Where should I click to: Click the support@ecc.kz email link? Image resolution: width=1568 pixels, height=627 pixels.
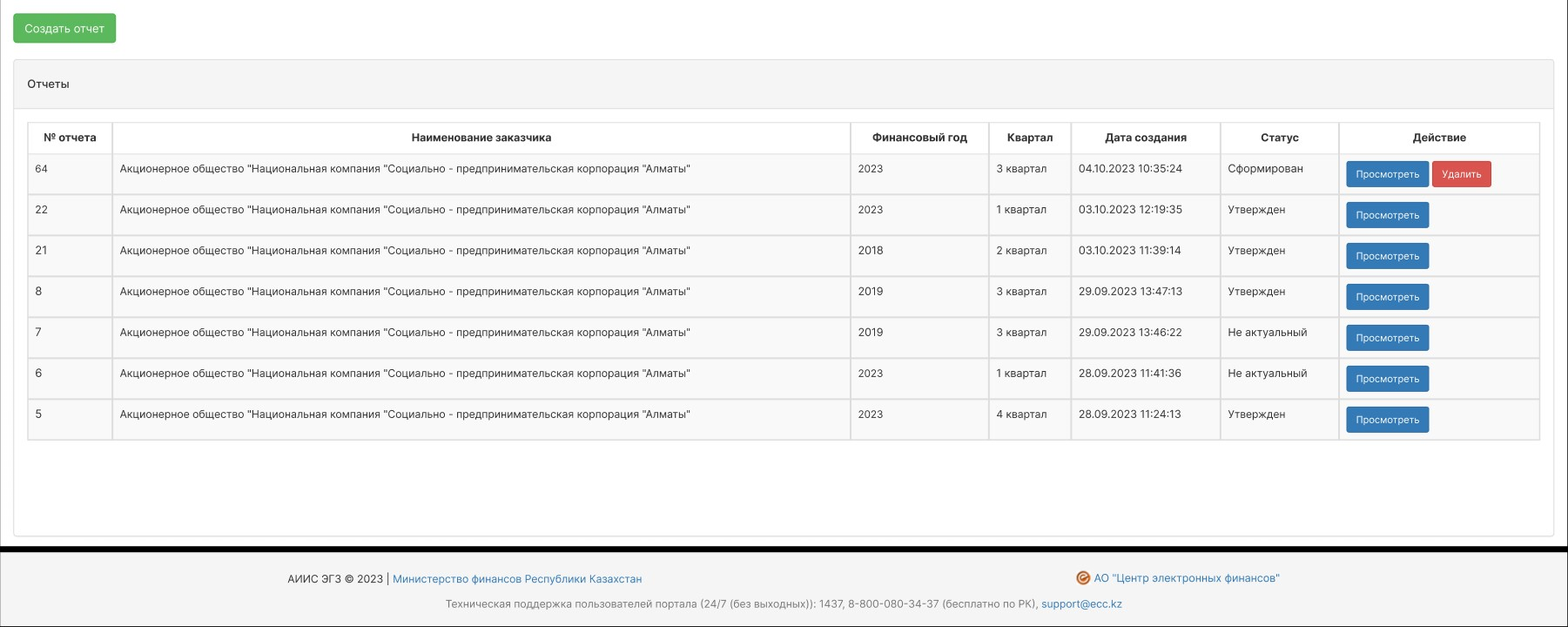(1081, 603)
